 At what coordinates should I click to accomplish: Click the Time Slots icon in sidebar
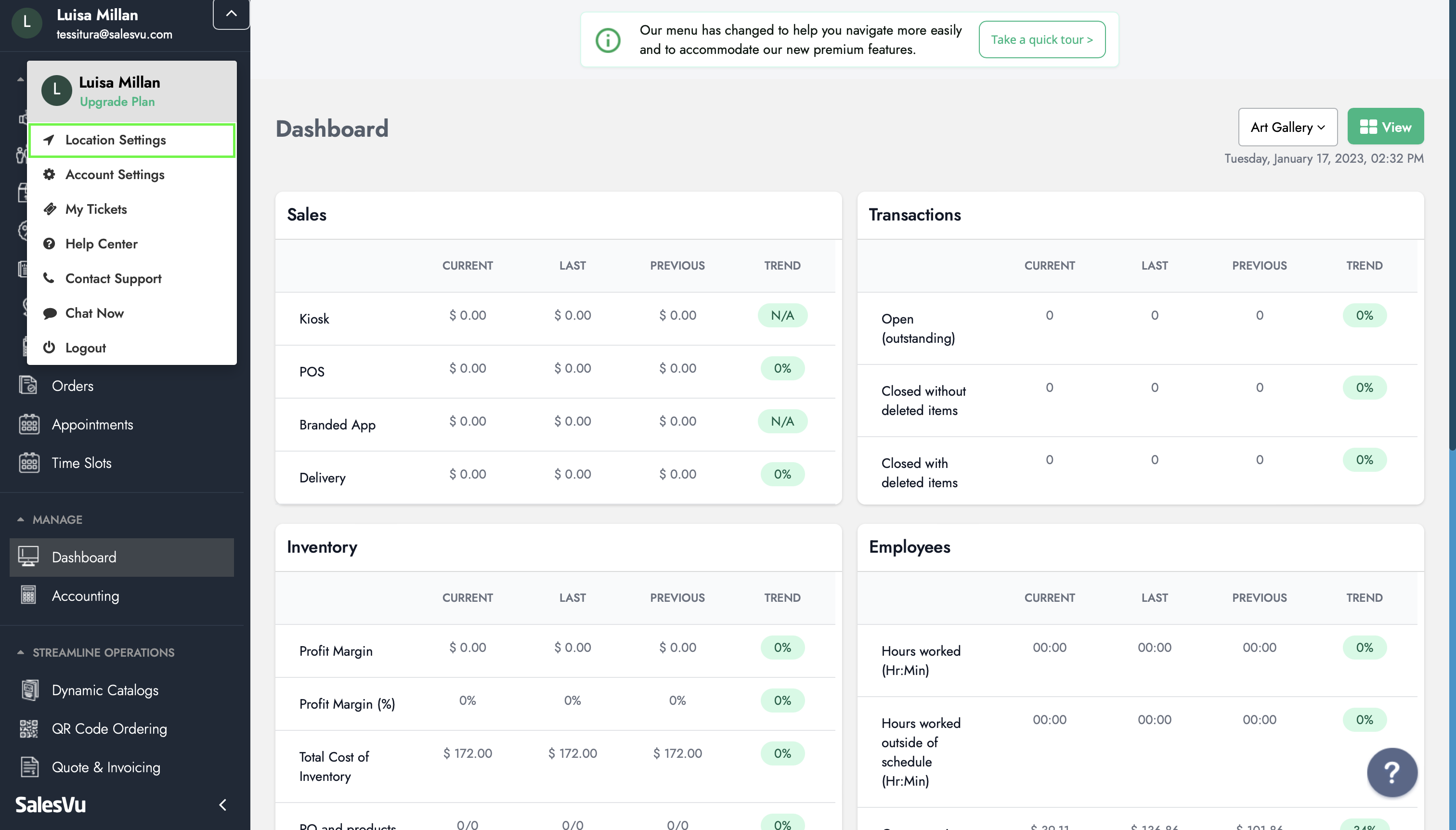pos(30,462)
